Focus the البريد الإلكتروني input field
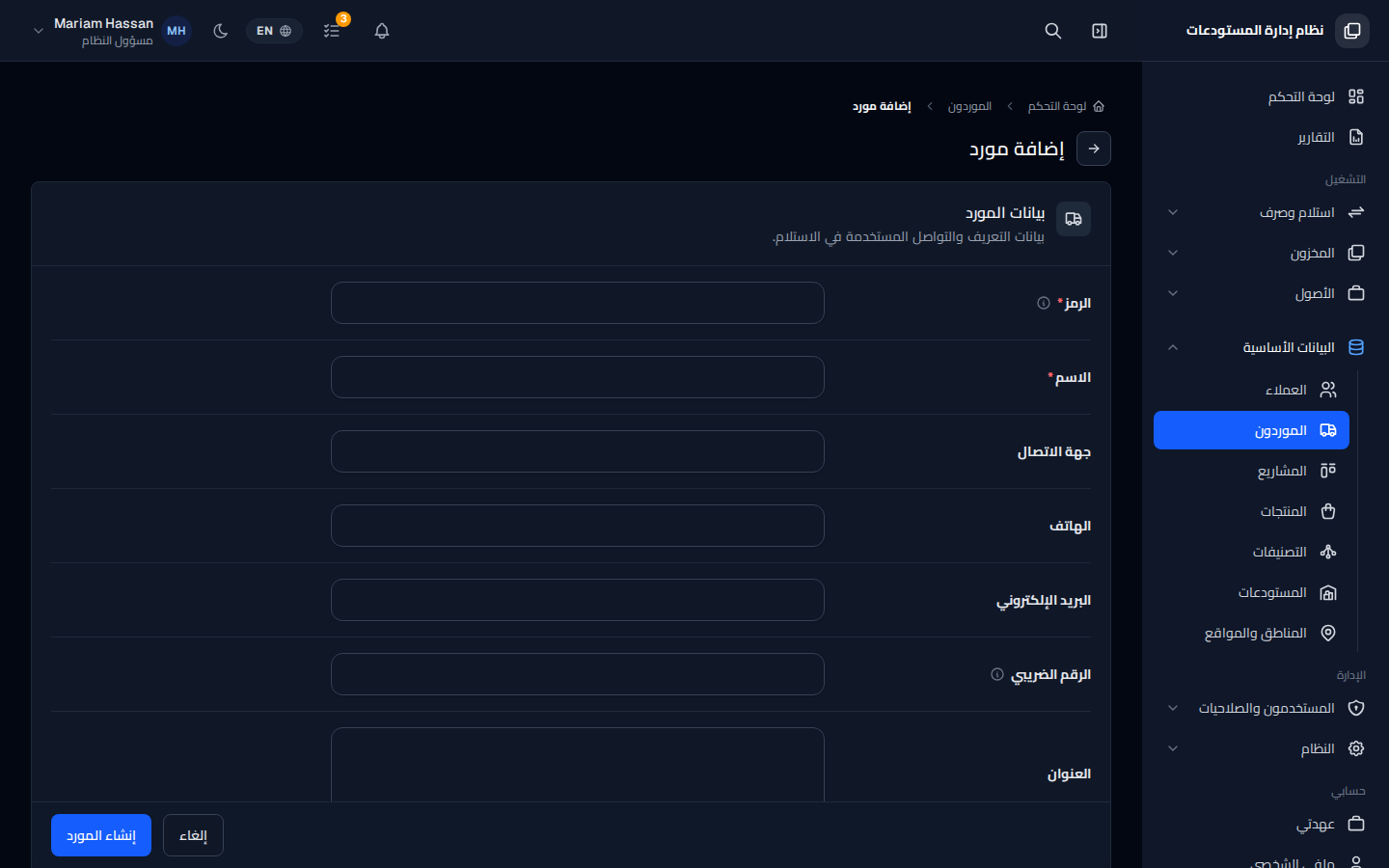Screen dimensions: 1389x868 [578, 600]
